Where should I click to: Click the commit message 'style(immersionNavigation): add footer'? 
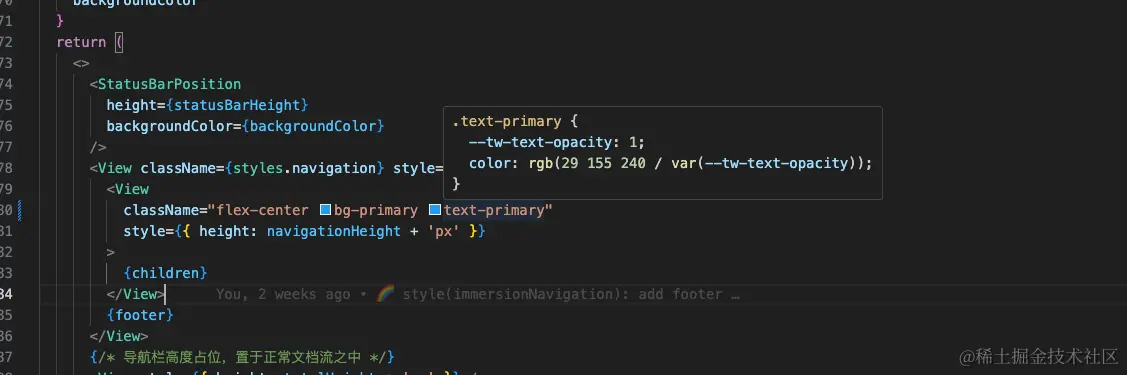(x=571, y=294)
